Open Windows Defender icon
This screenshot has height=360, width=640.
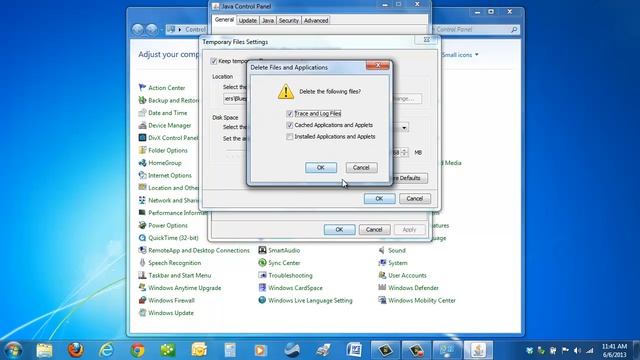click(382, 288)
